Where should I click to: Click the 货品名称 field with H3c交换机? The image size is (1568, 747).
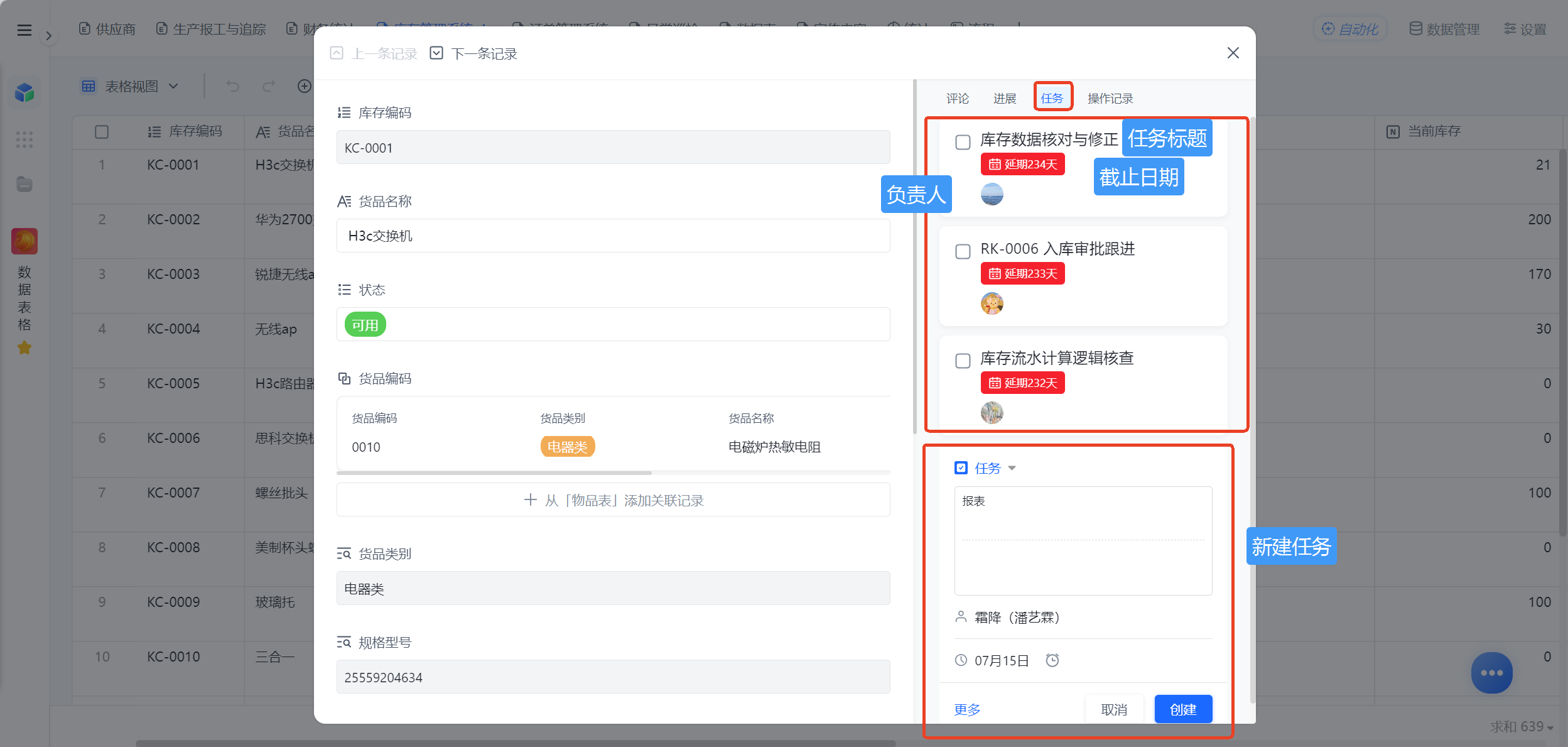point(613,236)
